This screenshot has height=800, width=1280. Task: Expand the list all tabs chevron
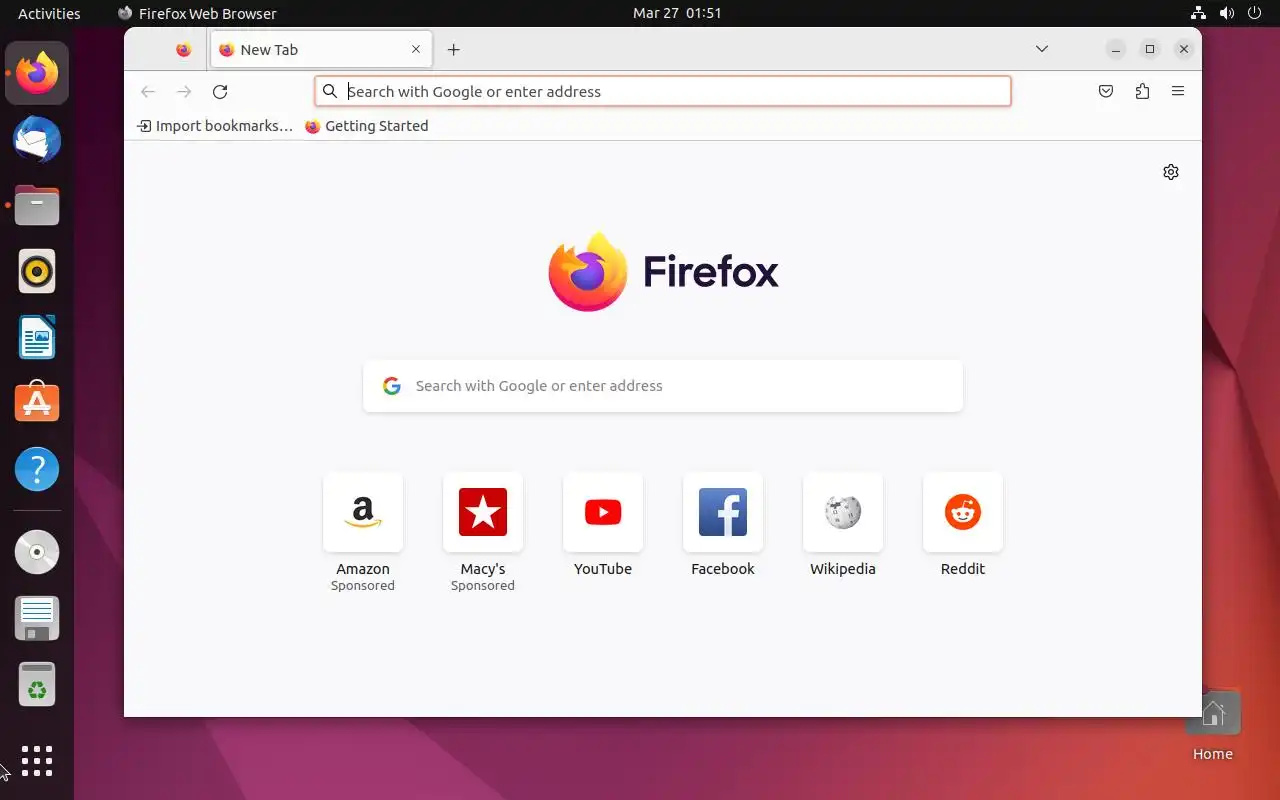(1041, 49)
